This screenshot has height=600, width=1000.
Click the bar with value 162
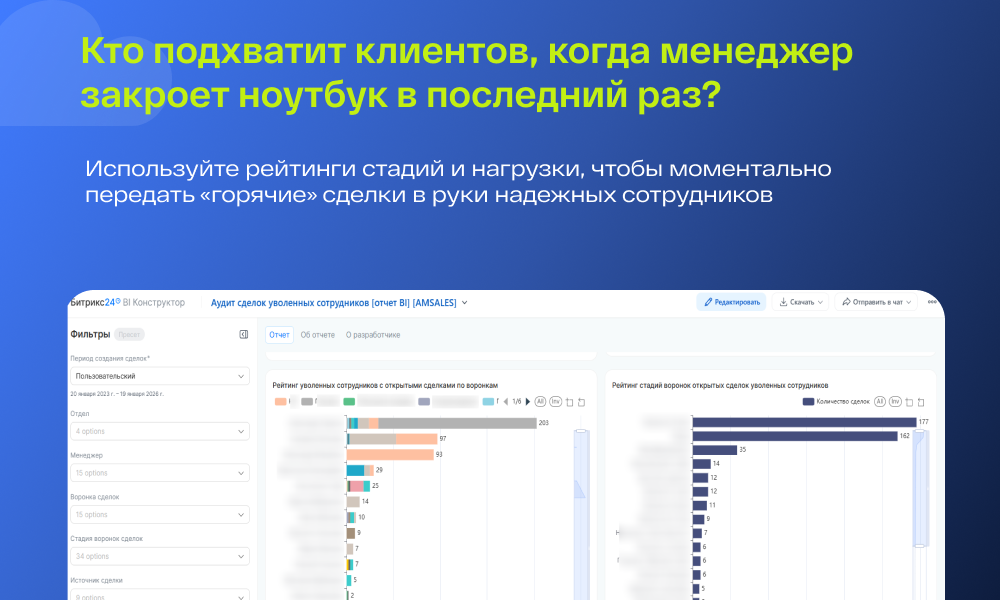795,436
